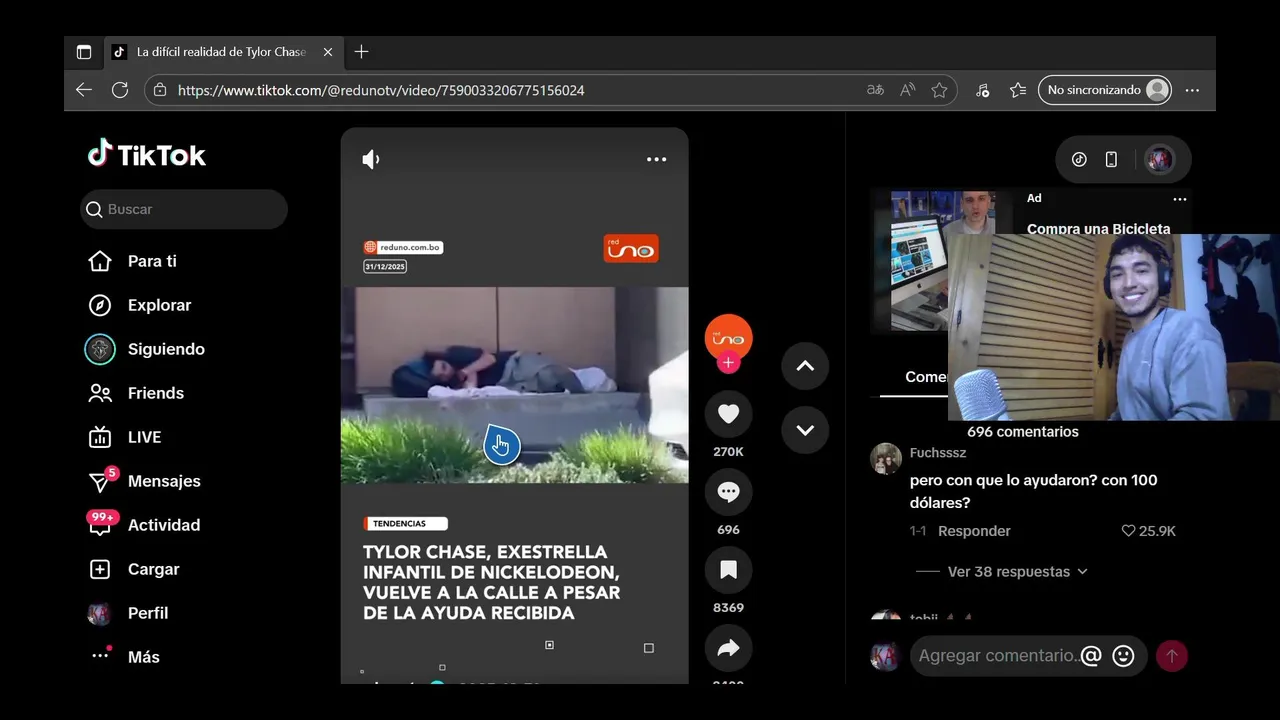Screen dimensions: 1280x720
Task: Save the video with the bookmark icon
Action: tap(728, 570)
